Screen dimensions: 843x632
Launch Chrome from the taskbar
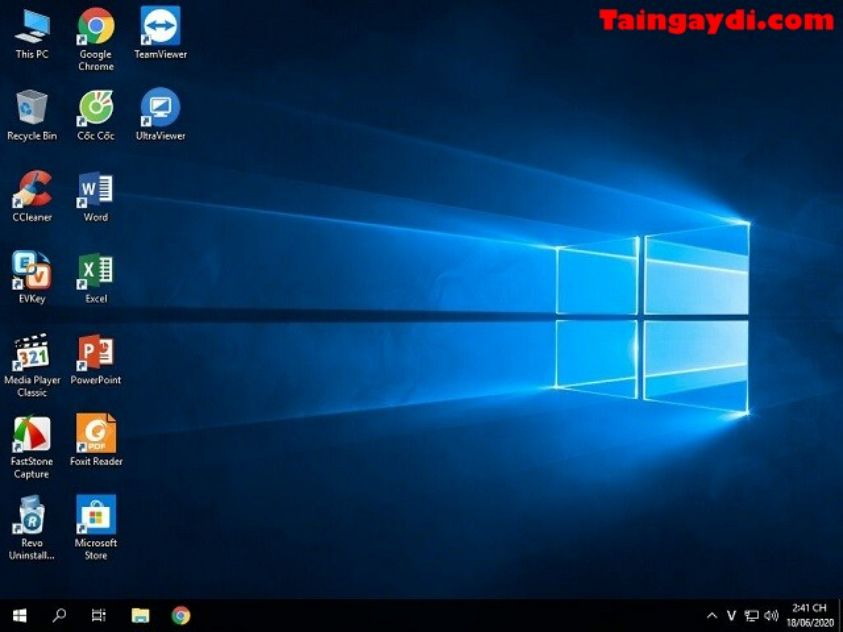click(181, 615)
